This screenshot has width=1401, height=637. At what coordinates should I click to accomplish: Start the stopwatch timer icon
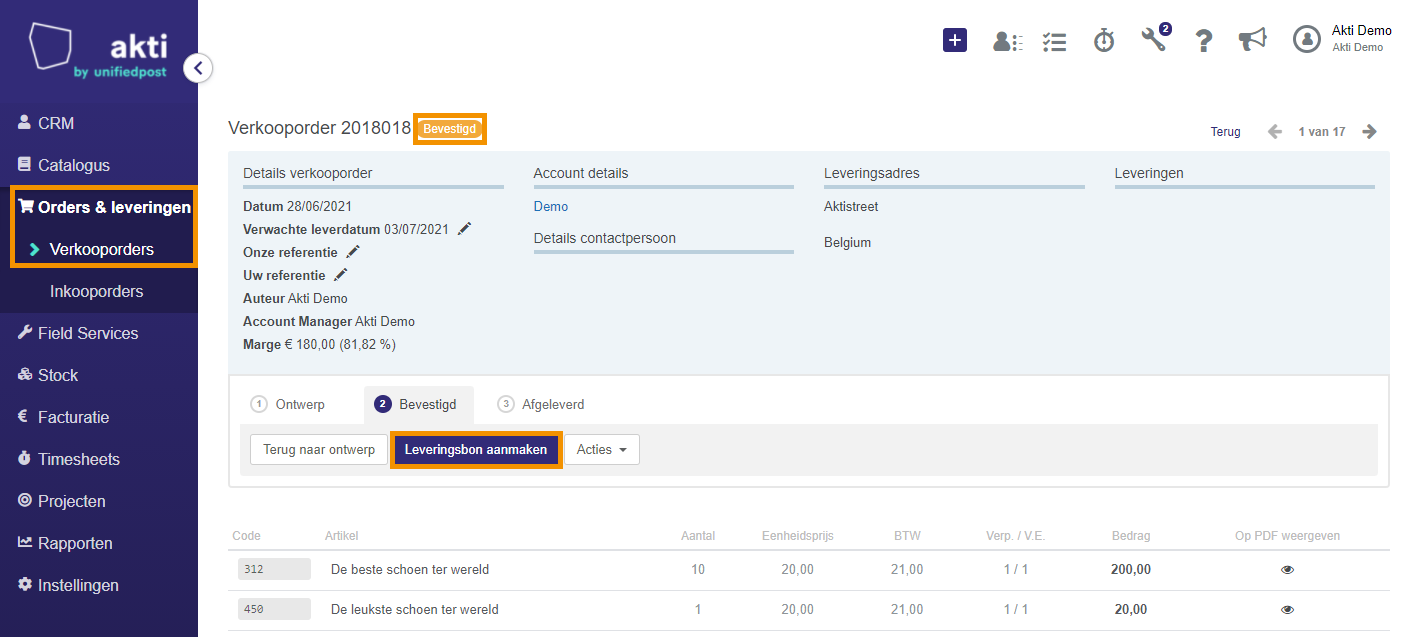[x=1104, y=40]
